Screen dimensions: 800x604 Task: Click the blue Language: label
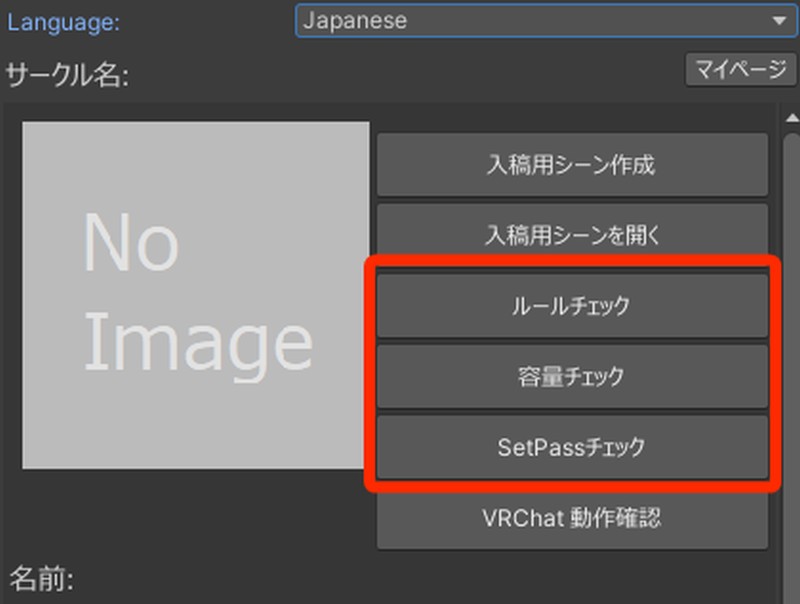[64, 22]
